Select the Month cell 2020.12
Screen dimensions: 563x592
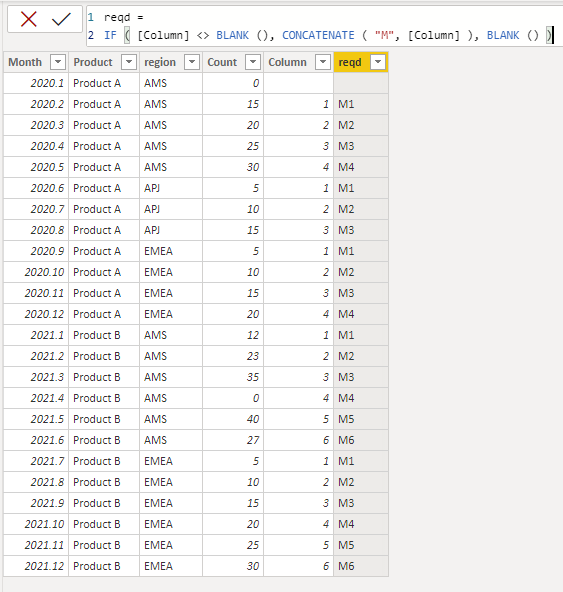point(36,314)
